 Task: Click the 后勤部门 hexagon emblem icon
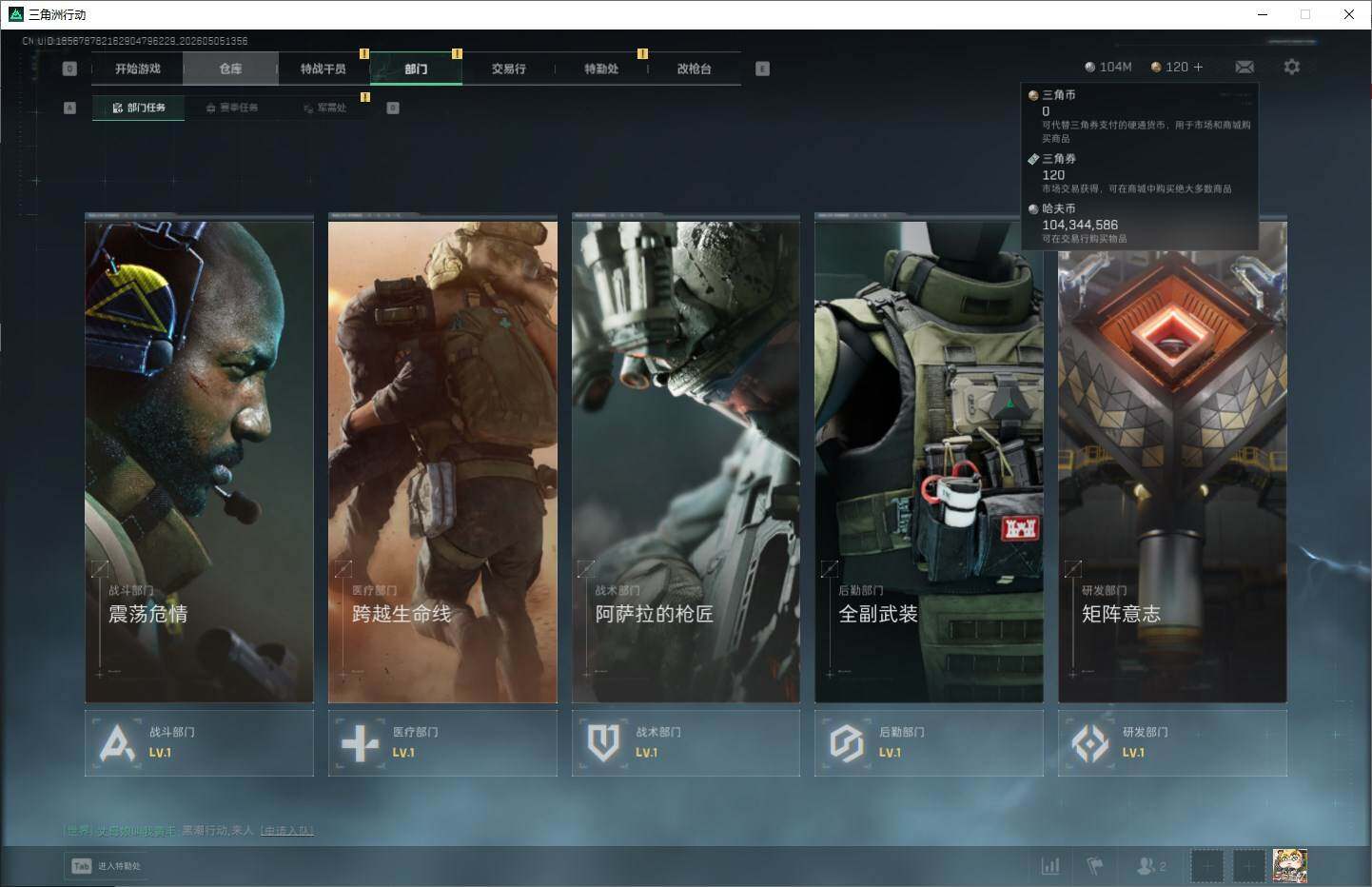coord(846,743)
